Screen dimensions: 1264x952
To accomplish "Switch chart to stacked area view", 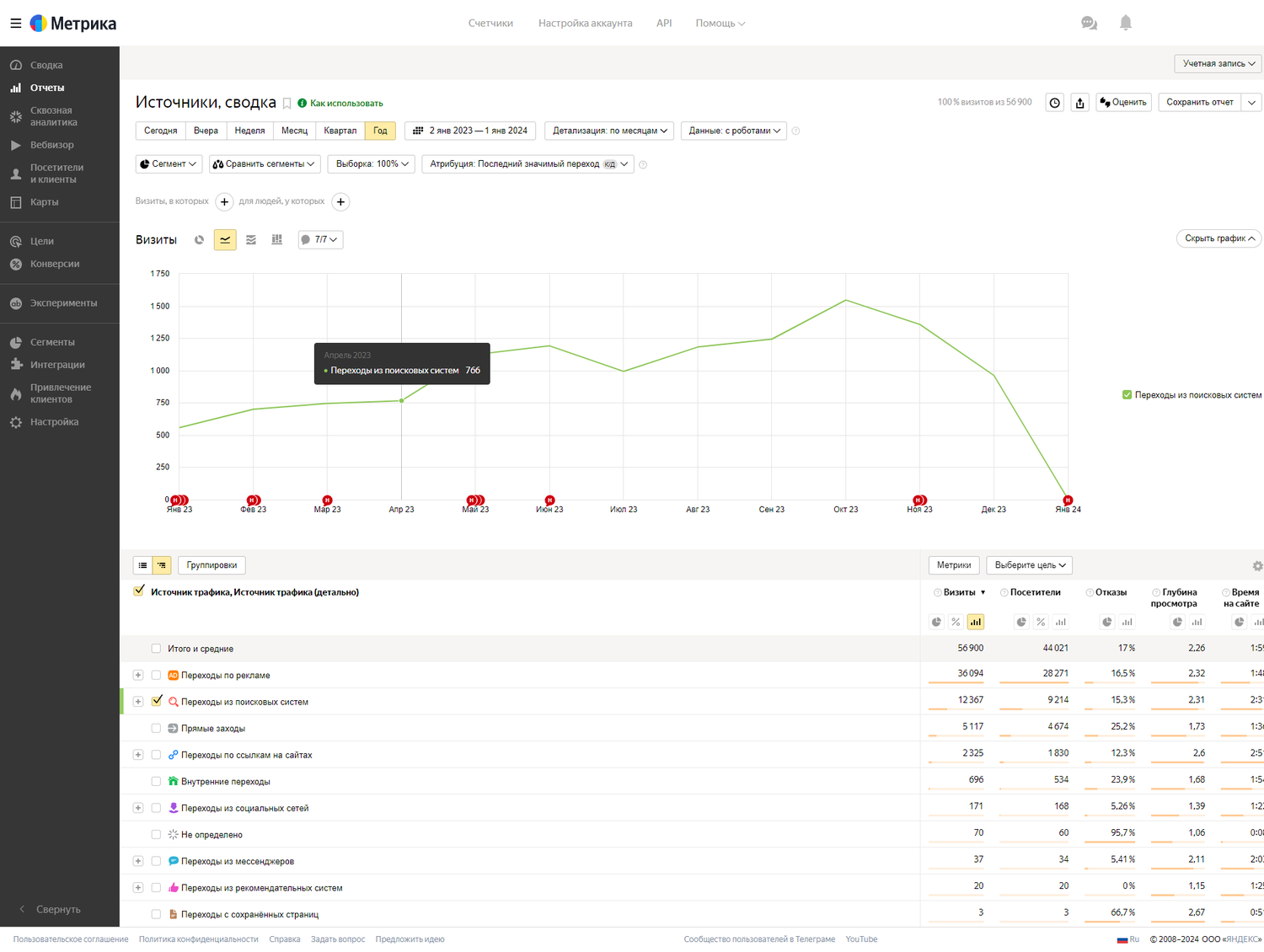I will 251,240.
